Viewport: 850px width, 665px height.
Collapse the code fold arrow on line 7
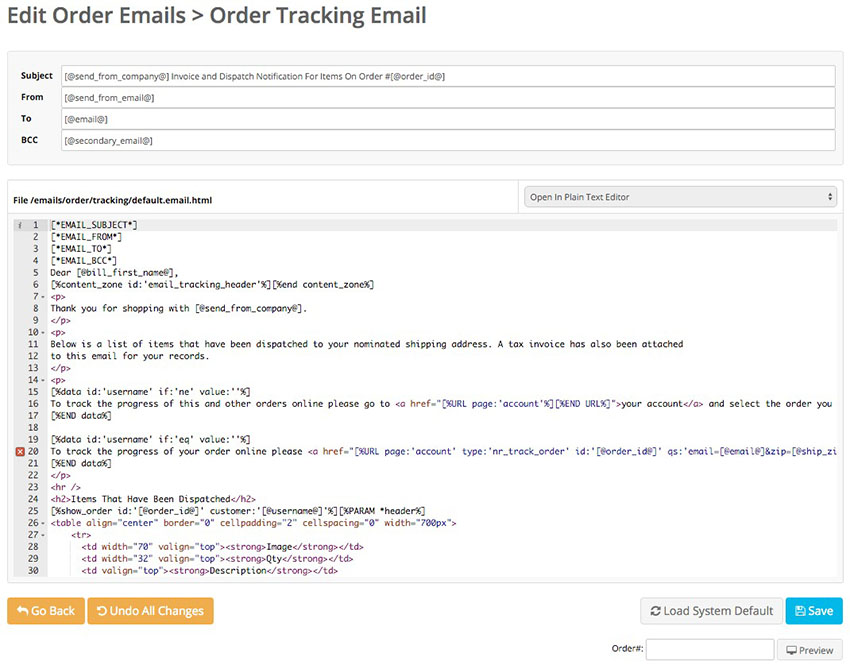43,296
